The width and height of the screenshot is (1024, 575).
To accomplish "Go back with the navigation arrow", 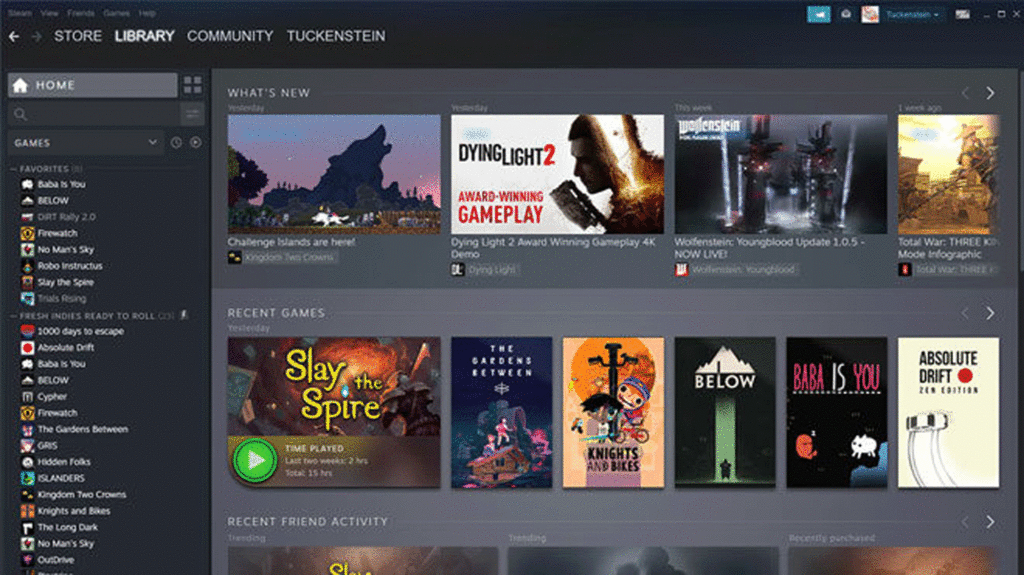I will pyautogui.click(x=14, y=36).
